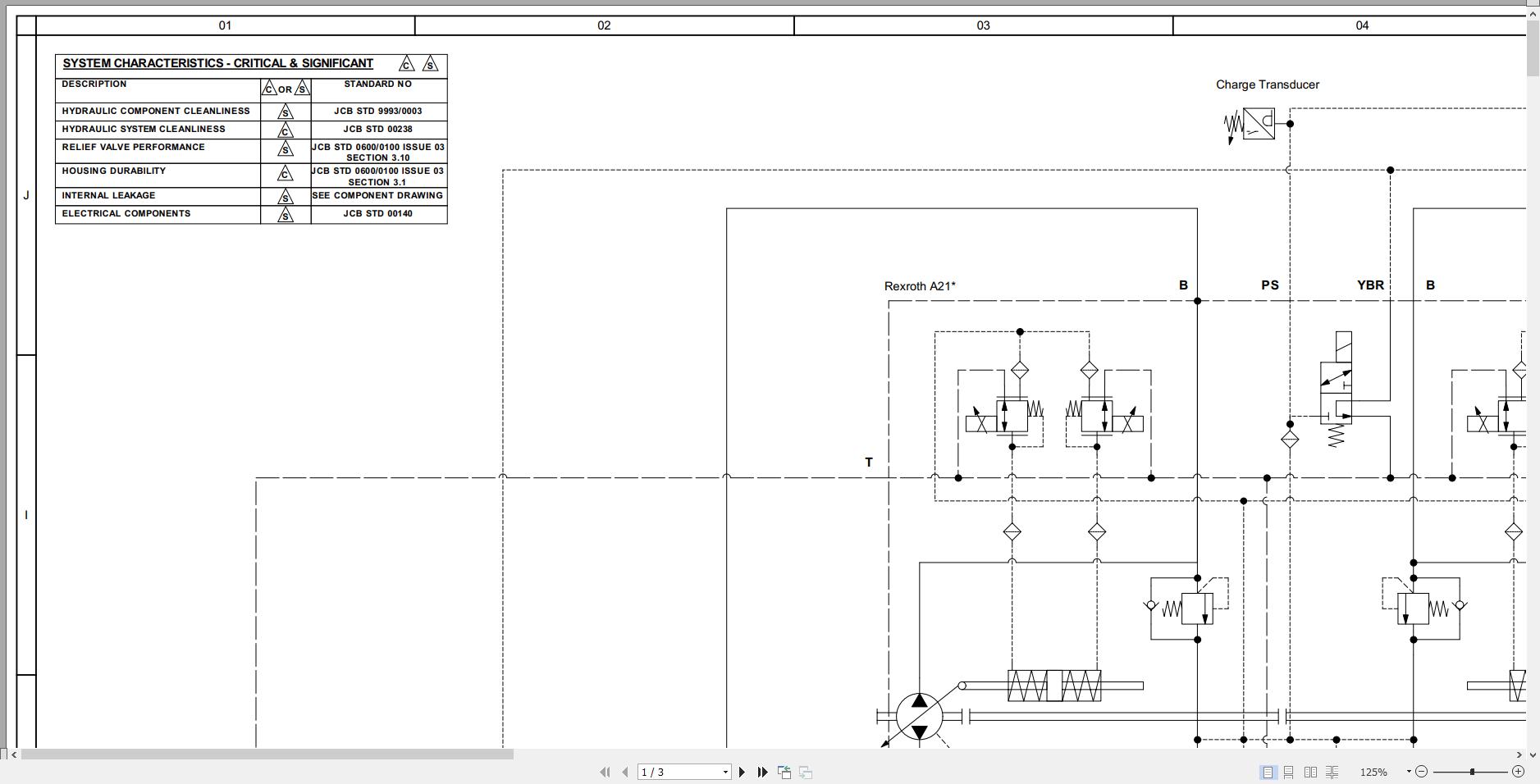
Task: Click the Charge Transducer label
Action: coord(1268,84)
